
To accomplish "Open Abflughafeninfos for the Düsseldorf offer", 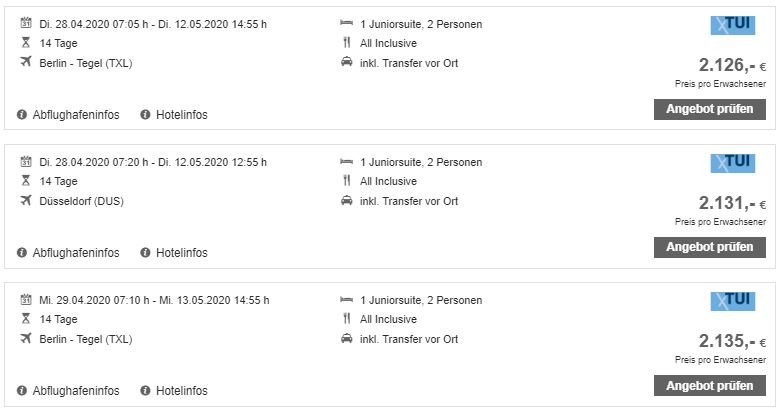I will [76, 253].
